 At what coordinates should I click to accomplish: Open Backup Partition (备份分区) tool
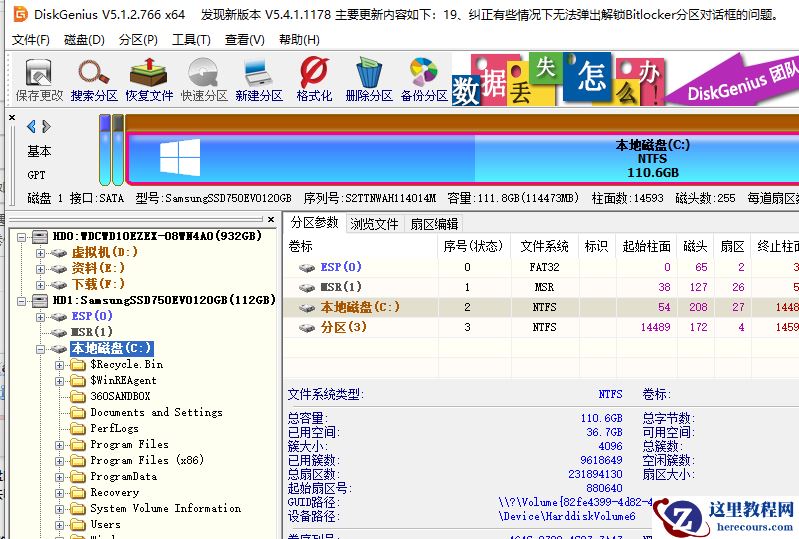tap(424, 79)
